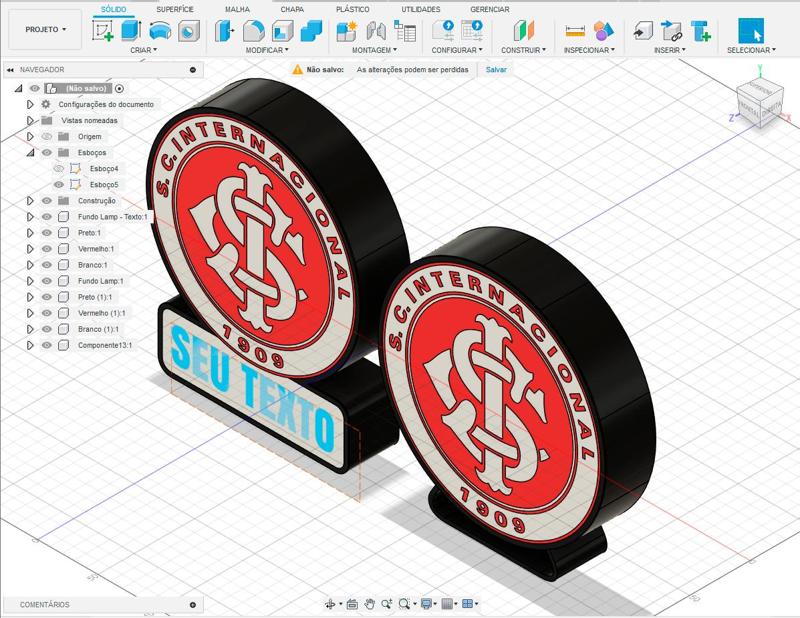Expand the COMENTÁRIOS panel
This screenshot has height=618, width=800.
tap(192, 605)
